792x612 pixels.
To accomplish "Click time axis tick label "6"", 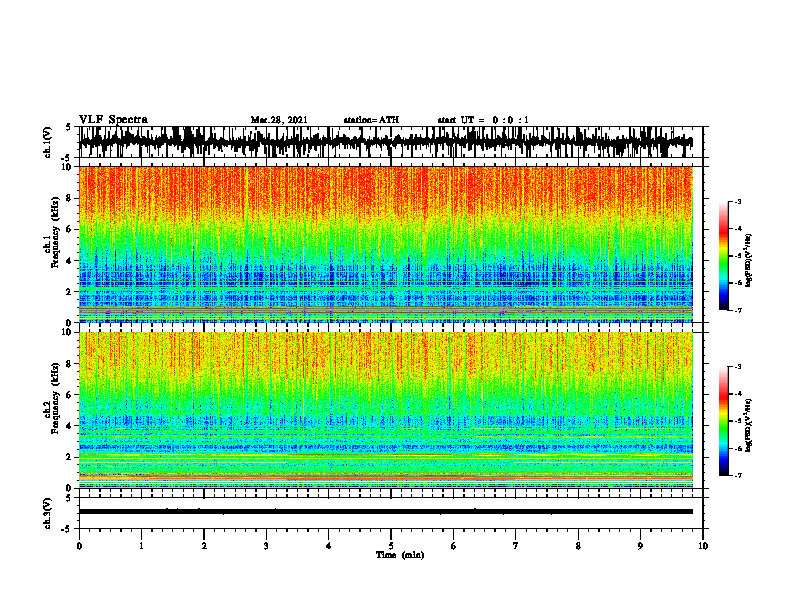I will (x=454, y=546).
